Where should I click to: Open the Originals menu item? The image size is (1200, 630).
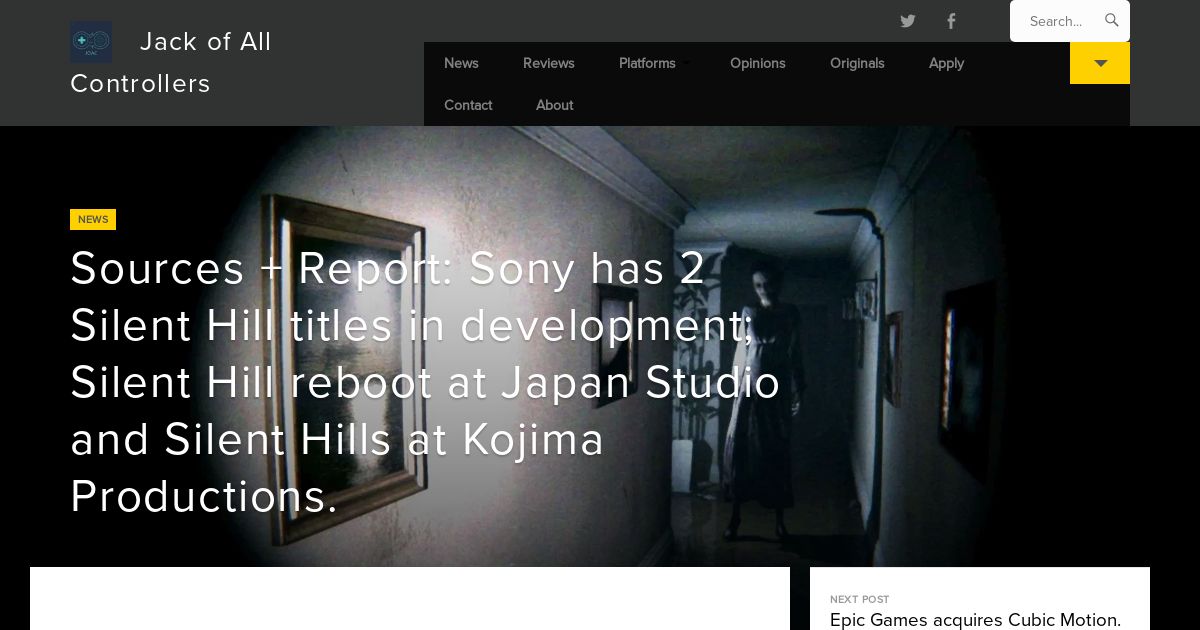pyautogui.click(x=857, y=63)
